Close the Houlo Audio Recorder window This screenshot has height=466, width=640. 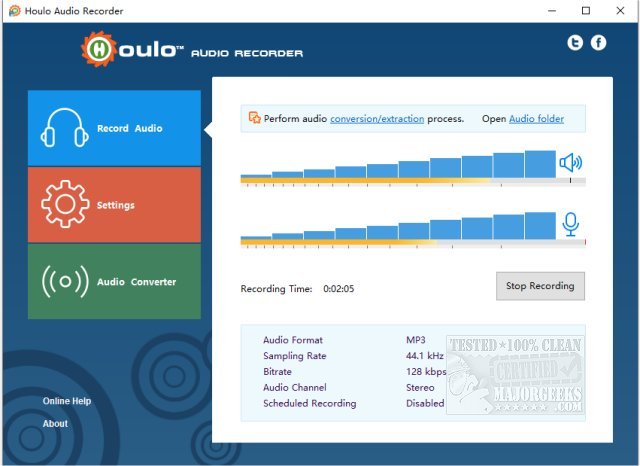620,11
